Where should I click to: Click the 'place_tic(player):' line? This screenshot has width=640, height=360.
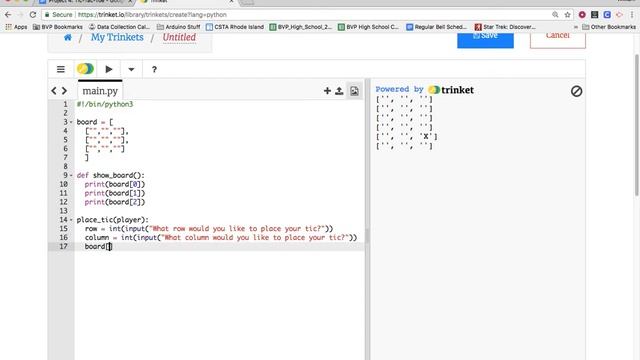click(113, 220)
